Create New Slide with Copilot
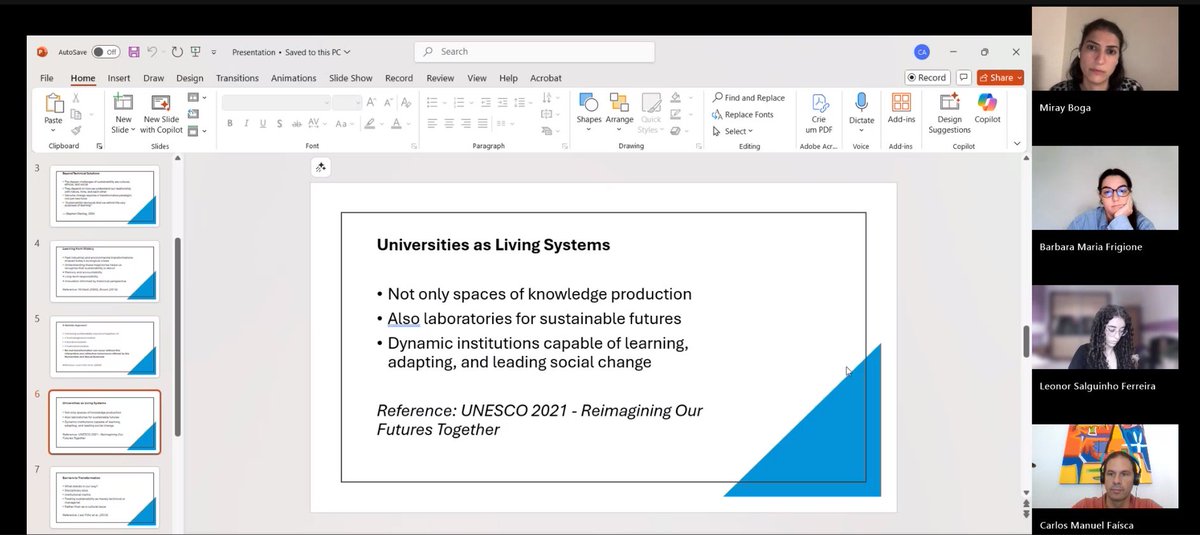The height and width of the screenshot is (535, 1200). (x=161, y=114)
